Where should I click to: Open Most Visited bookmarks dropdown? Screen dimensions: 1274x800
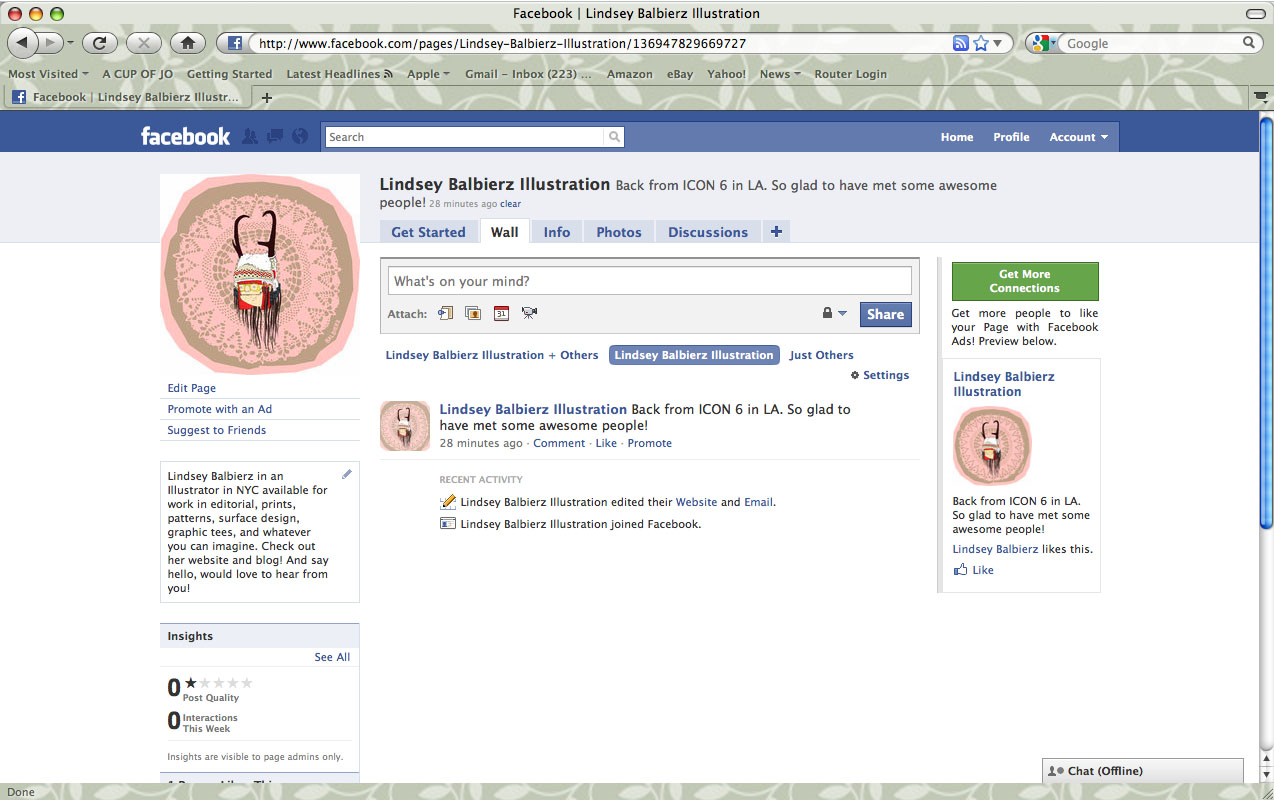48,74
